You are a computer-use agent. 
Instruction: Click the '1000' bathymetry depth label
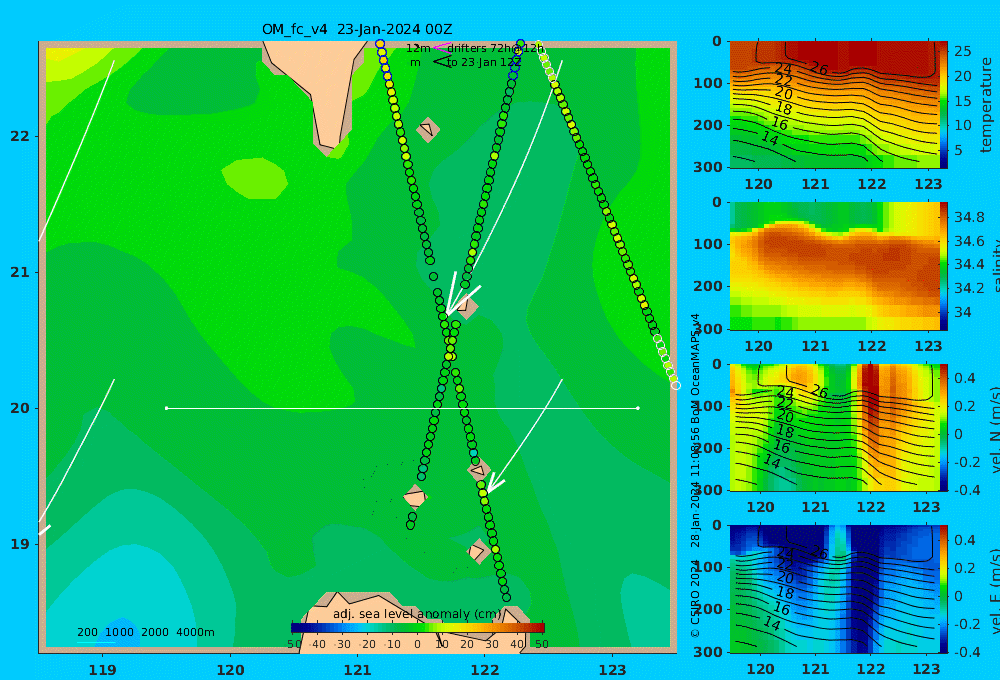point(119,632)
